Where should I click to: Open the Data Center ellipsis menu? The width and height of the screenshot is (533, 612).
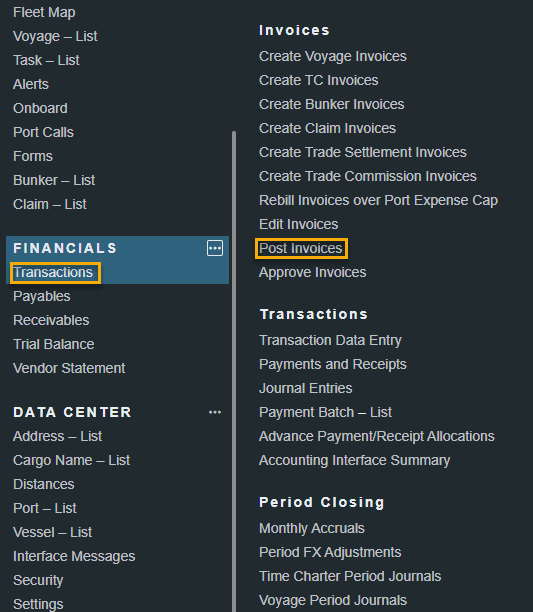click(215, 412)
